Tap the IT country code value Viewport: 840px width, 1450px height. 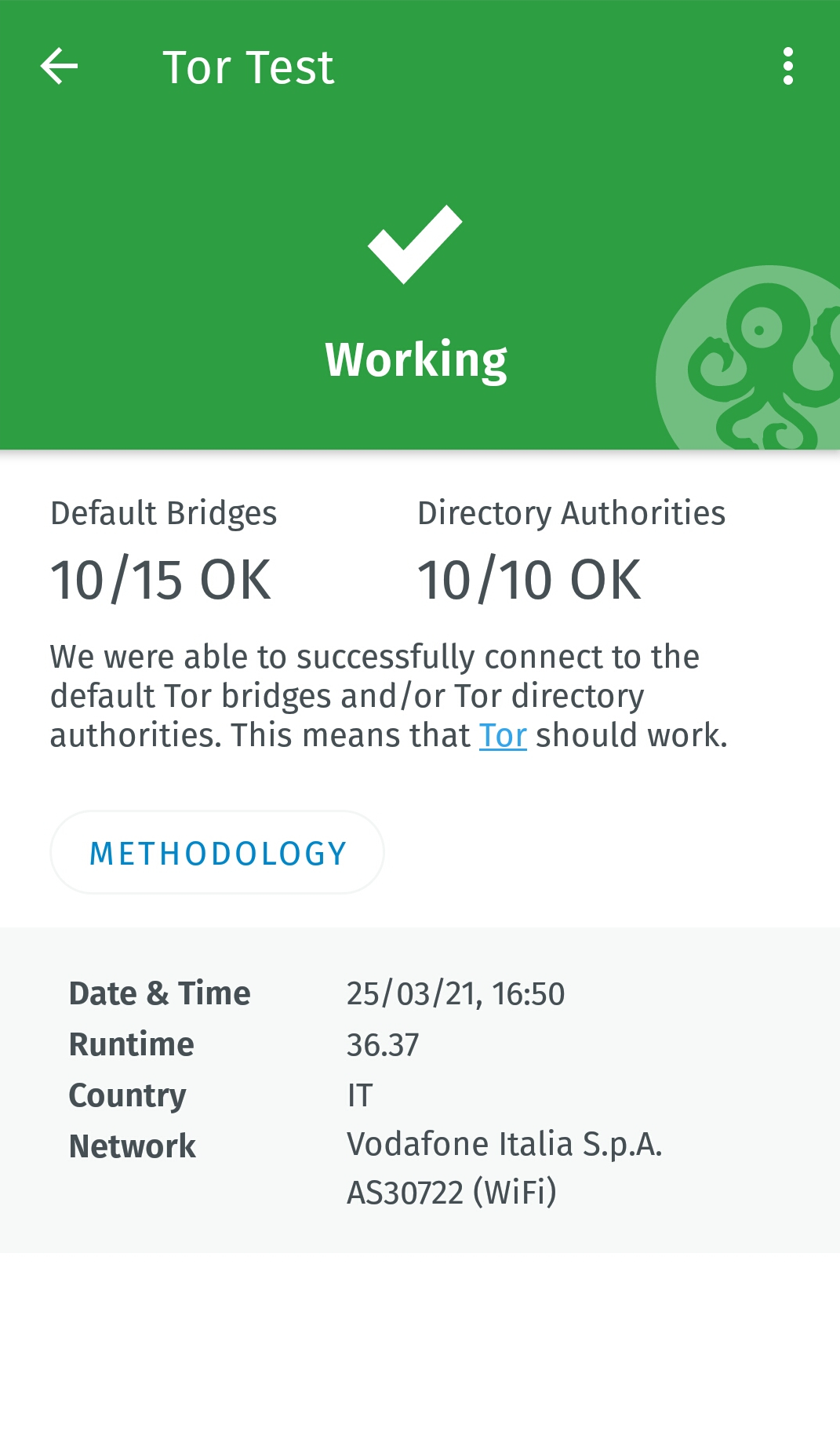pos(360,1095)
